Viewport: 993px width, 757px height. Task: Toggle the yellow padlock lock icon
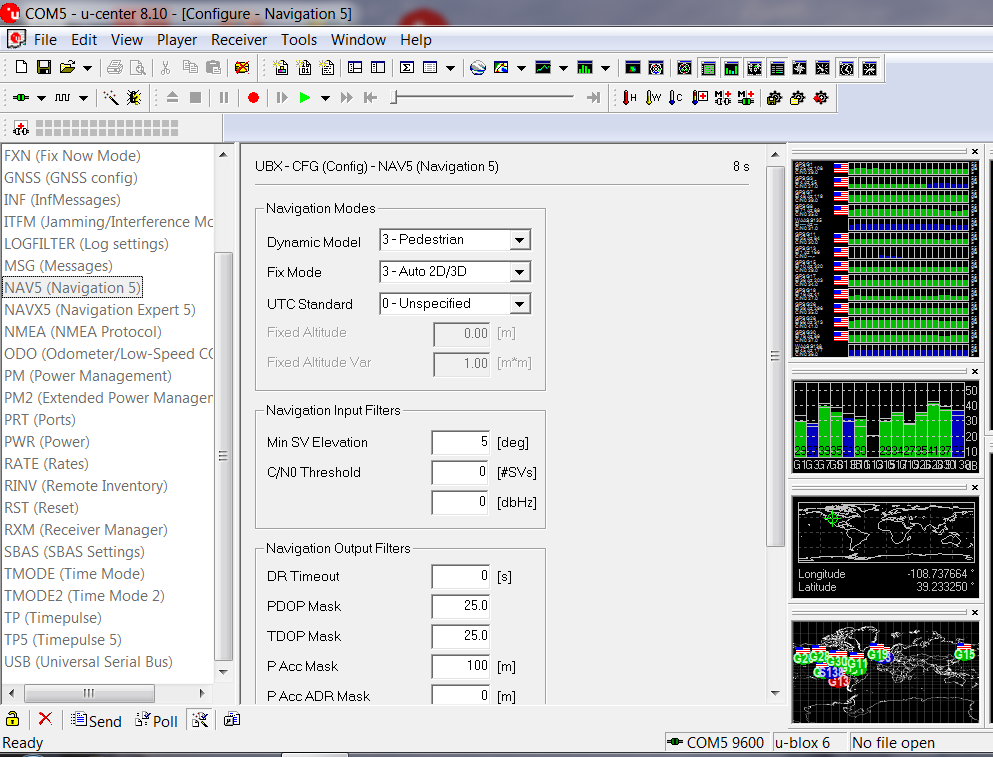pos(13,719)
